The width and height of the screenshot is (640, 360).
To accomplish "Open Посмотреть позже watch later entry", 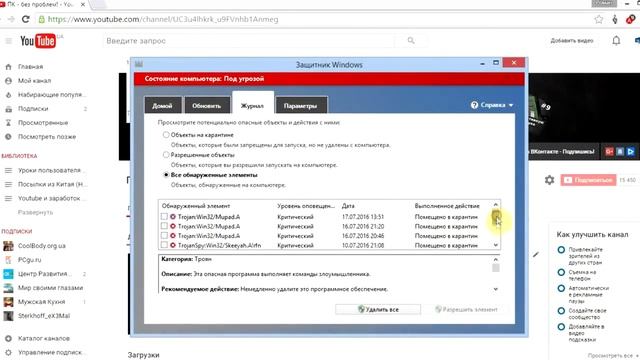I will pyautogui.click(x=47, y=137).
